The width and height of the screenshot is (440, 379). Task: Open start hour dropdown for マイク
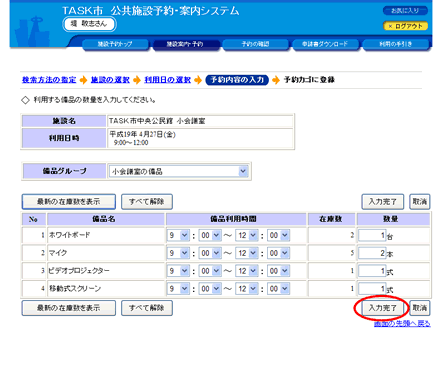coord(178,253)
